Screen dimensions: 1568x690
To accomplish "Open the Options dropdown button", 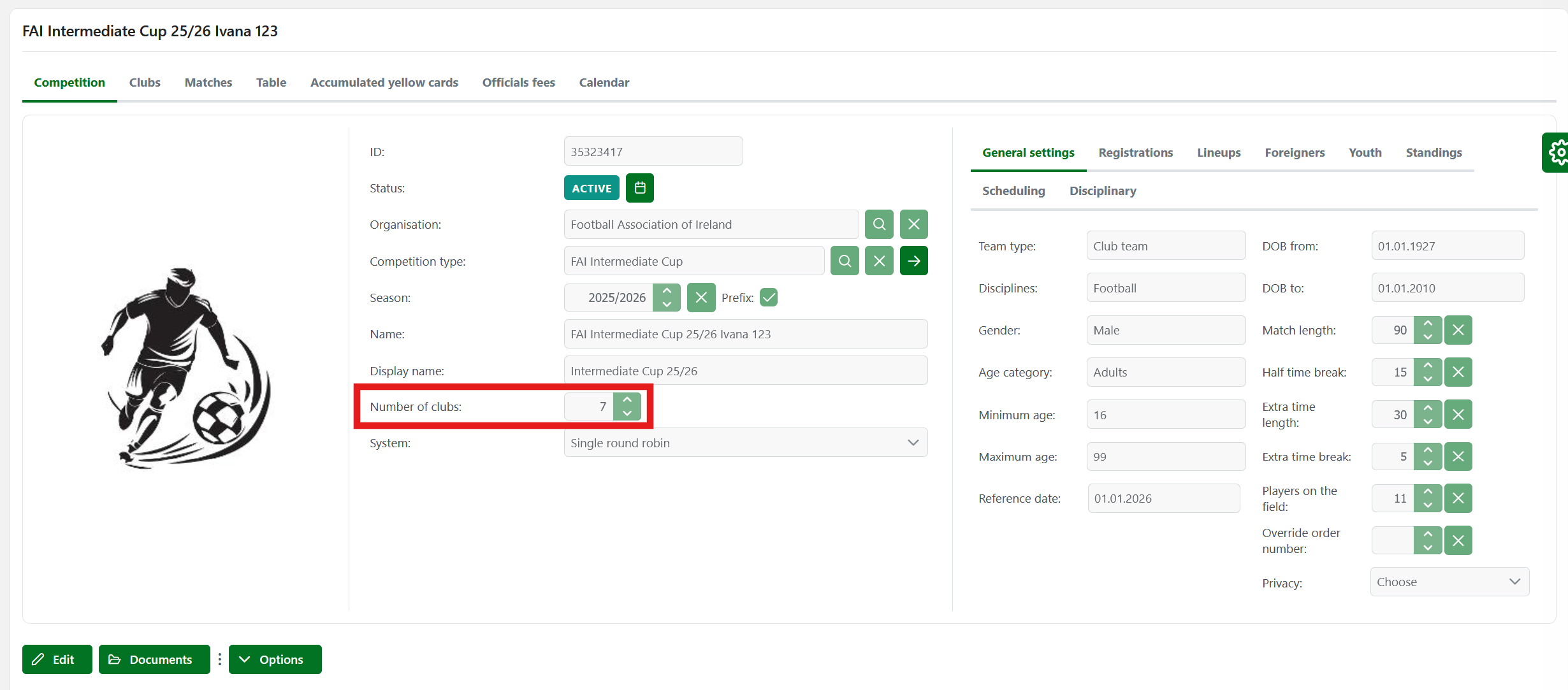I will [x=275, y=659].
